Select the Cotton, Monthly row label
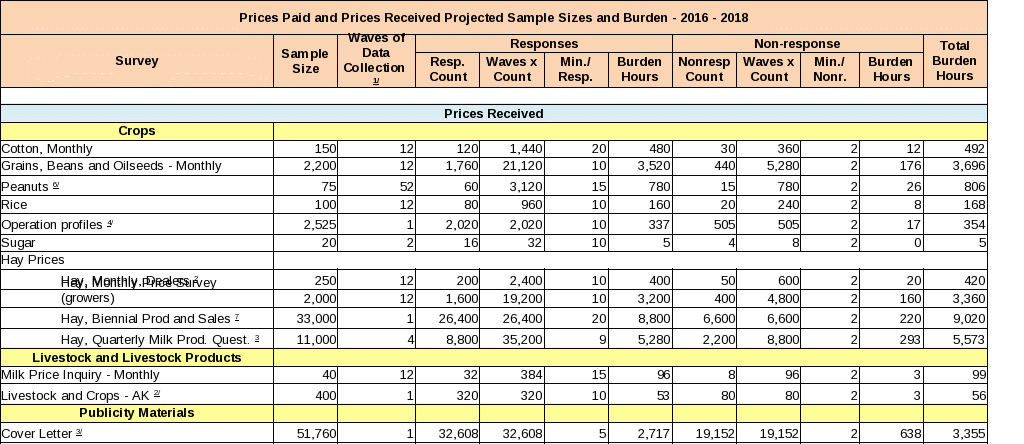This screenshot has width=1024, height=444. click(44, 148)
